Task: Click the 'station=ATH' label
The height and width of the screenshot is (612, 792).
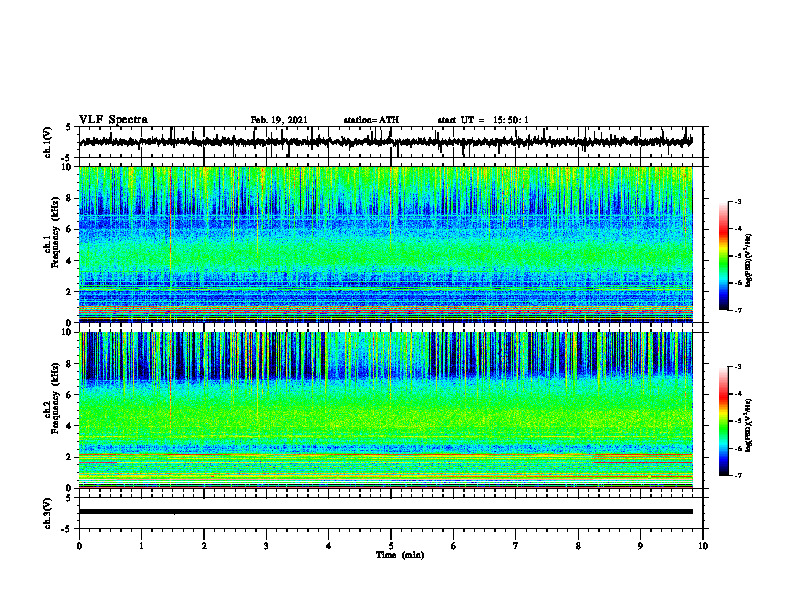Action: (x=371, y=120)
